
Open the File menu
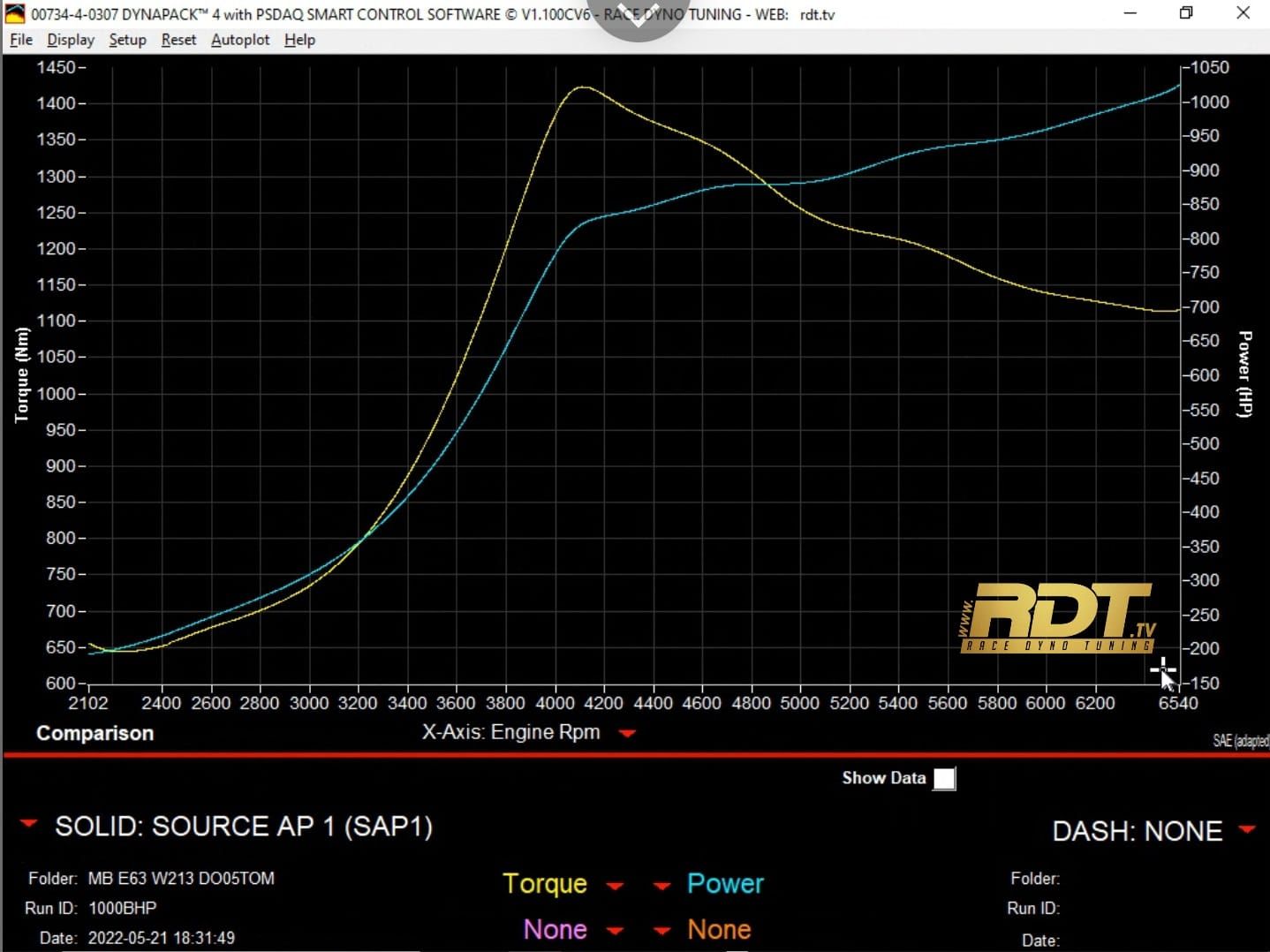(x=20, y=40)
